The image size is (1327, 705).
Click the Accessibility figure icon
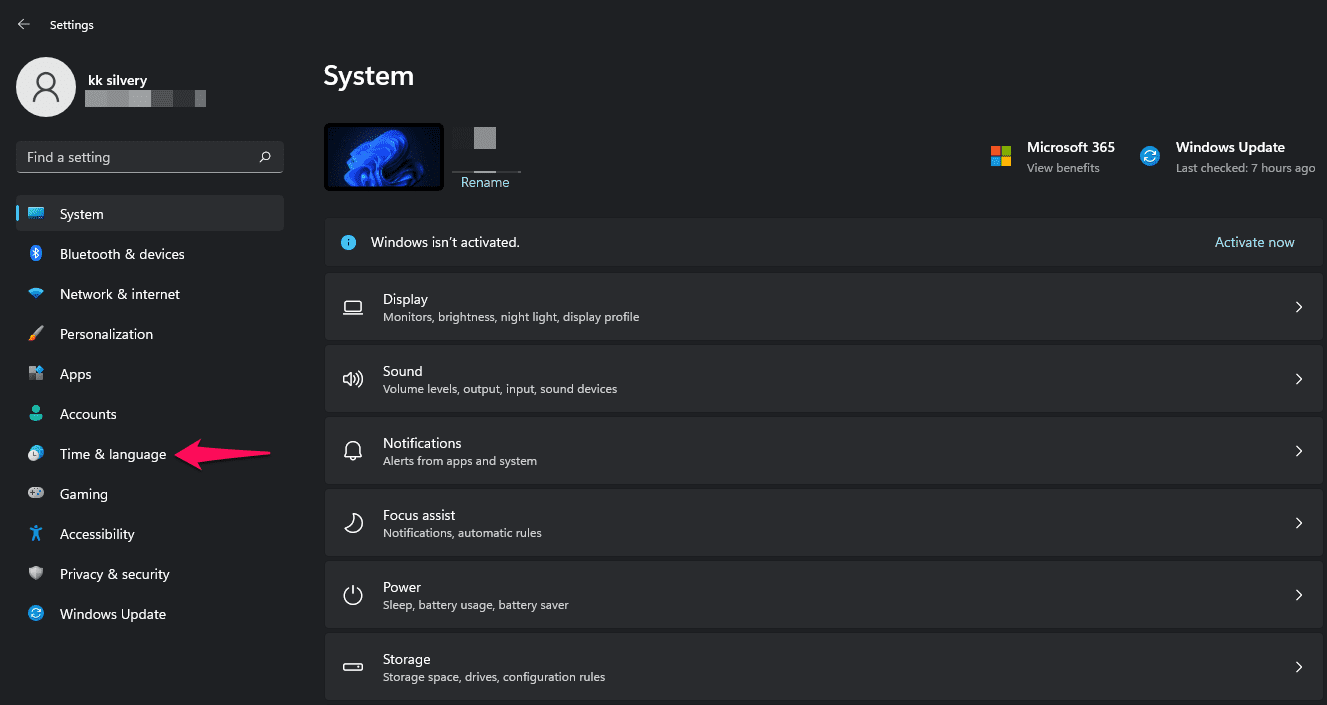[x=36, y=534]
